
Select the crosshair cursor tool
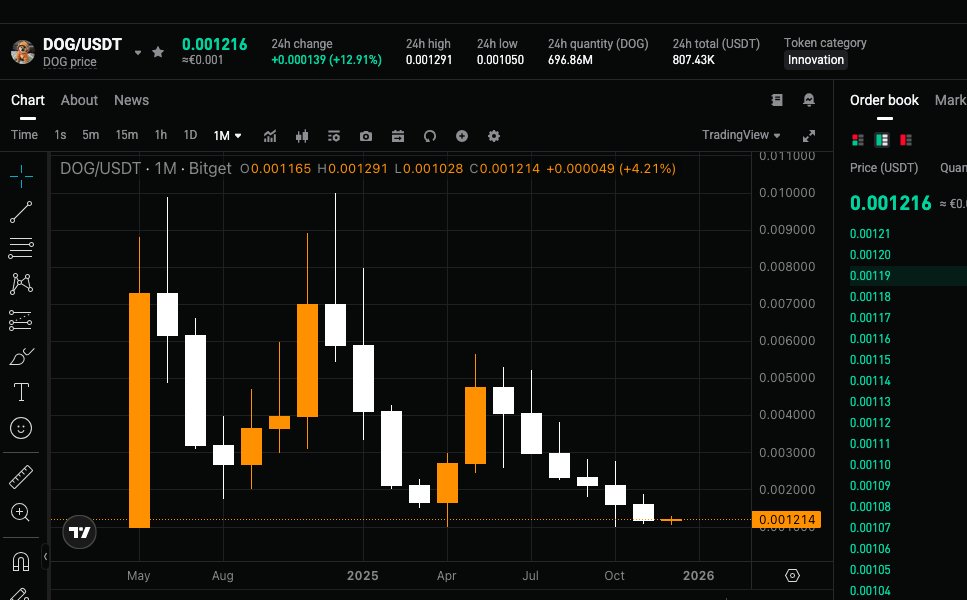coord(20,174)
